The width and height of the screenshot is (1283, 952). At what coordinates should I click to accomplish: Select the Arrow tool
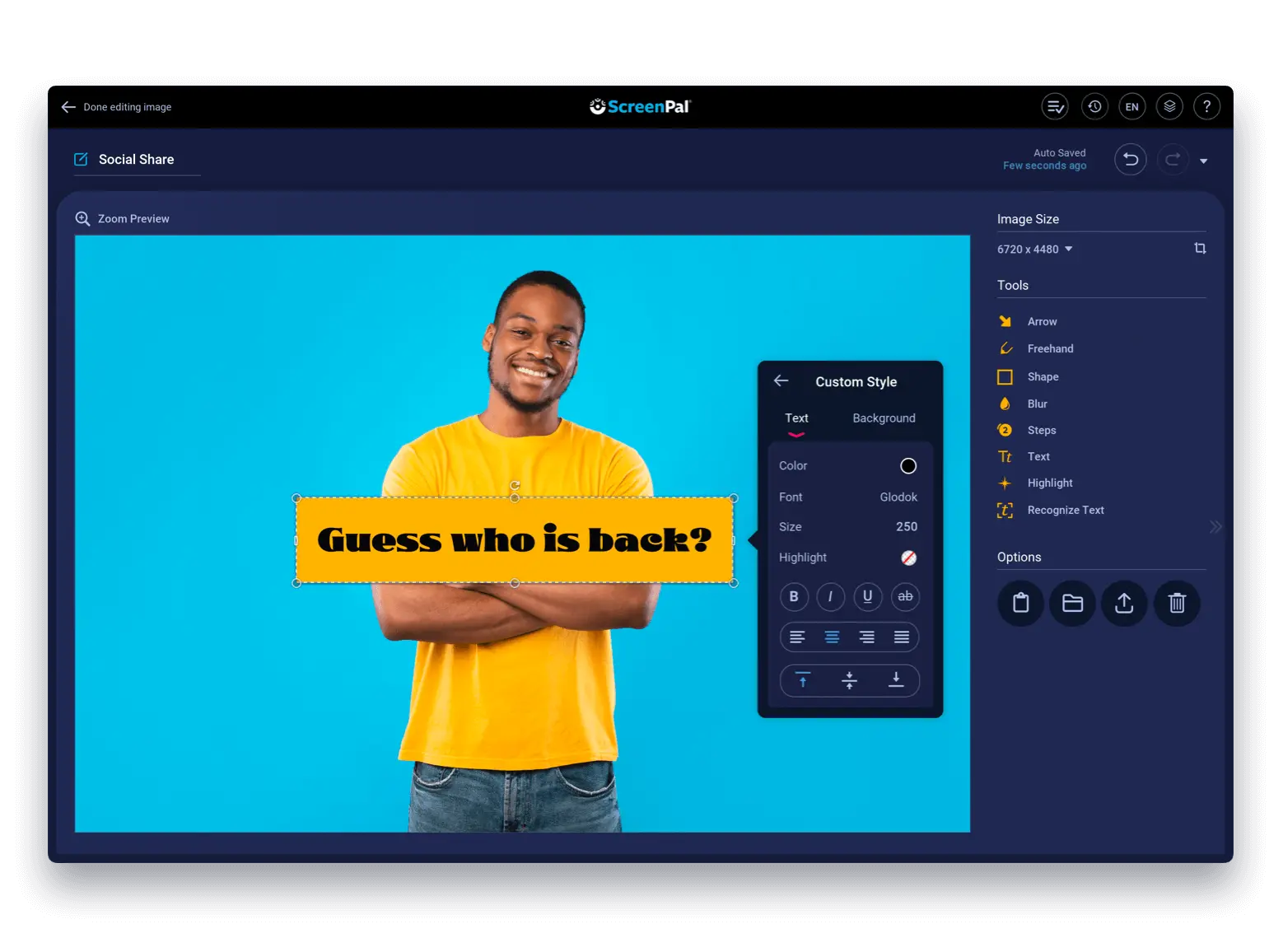pos(1041,321)
